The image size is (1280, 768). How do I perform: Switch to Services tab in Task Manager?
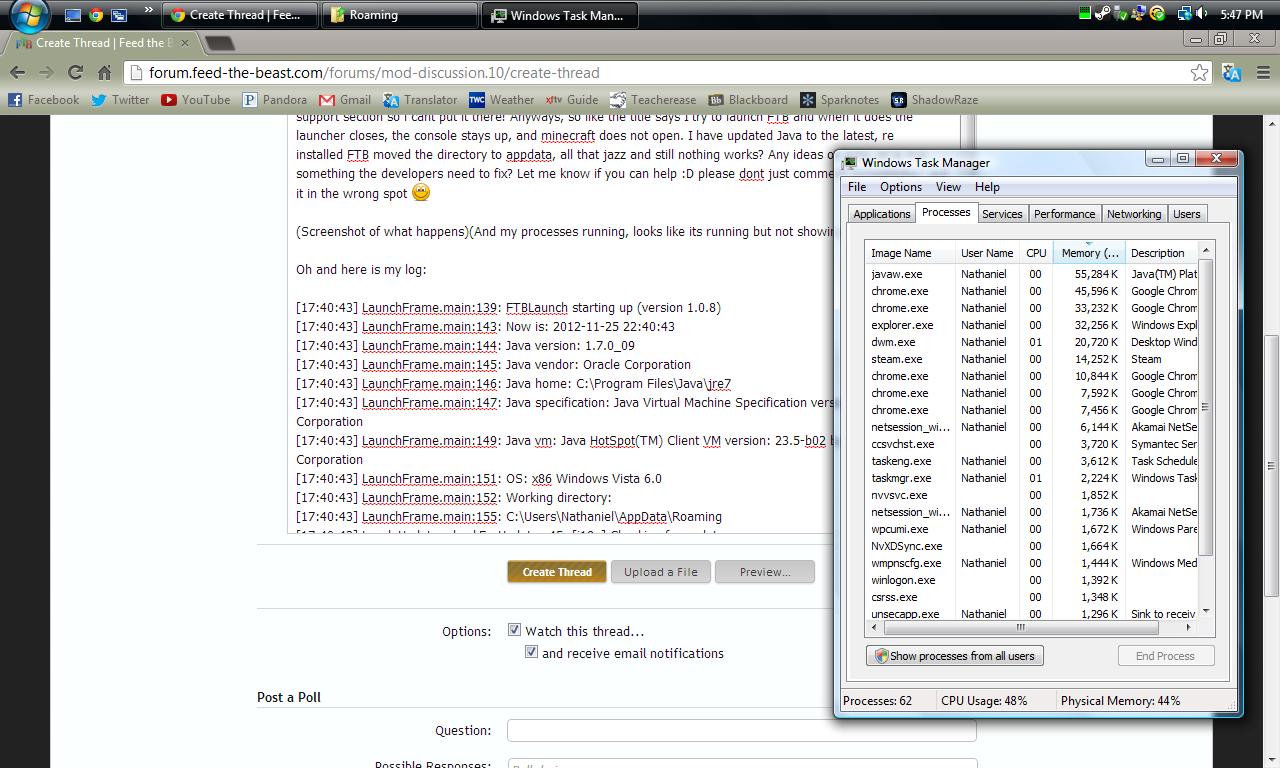[x=1002, y=214]
